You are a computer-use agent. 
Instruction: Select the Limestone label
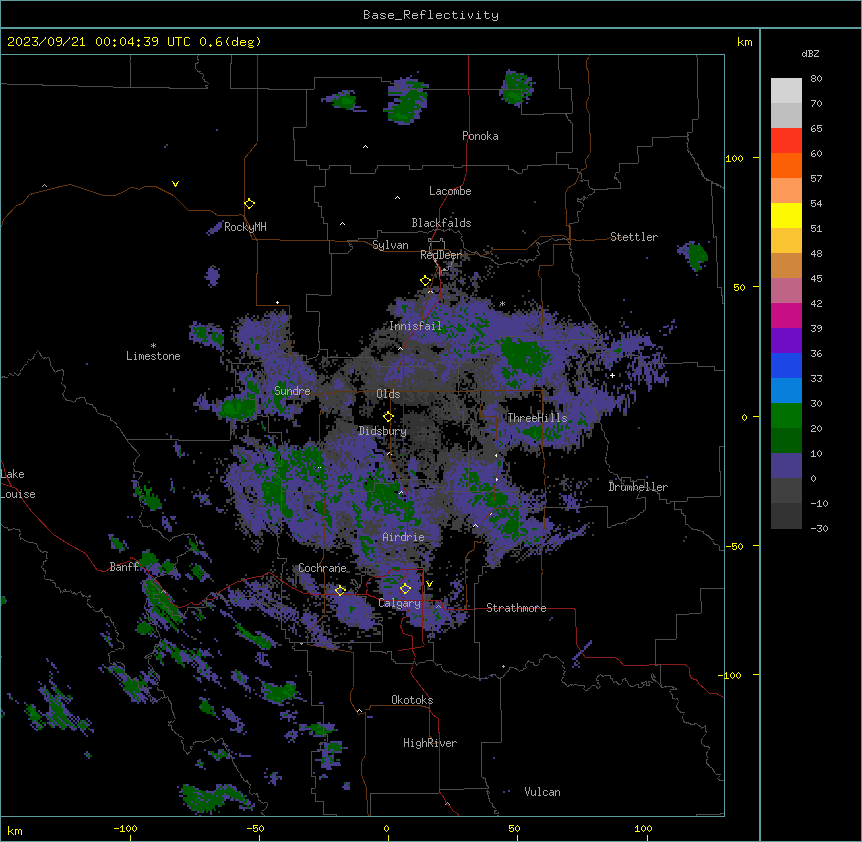(153, 356)
